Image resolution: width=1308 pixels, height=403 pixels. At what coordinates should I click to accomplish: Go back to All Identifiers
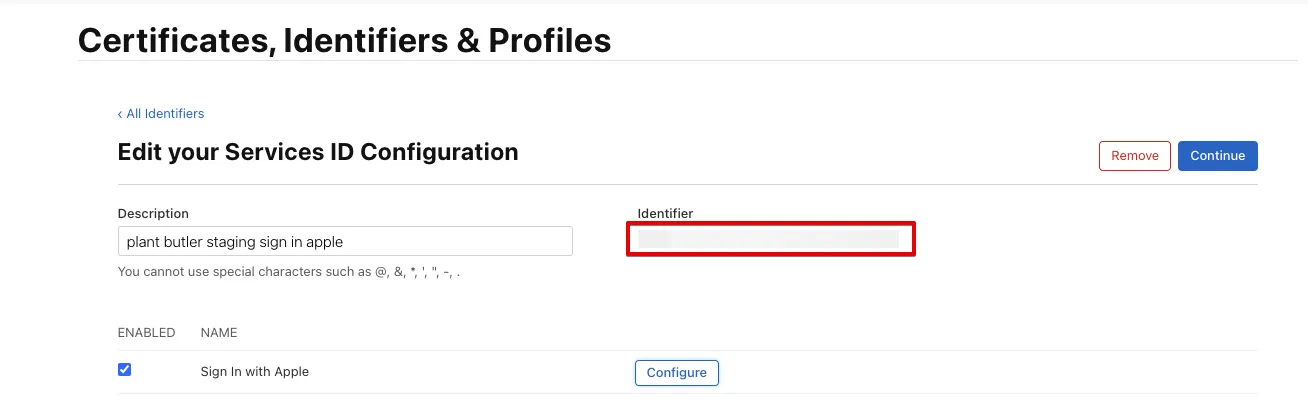165,114
